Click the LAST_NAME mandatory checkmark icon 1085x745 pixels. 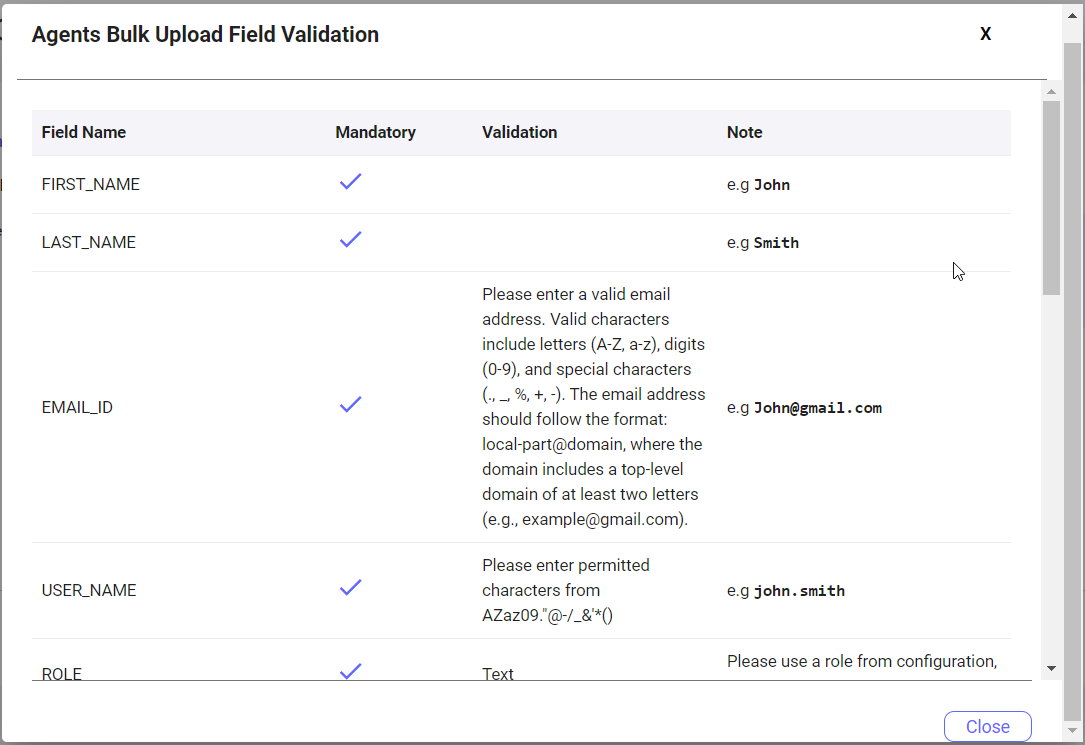(x=350, y=240)
